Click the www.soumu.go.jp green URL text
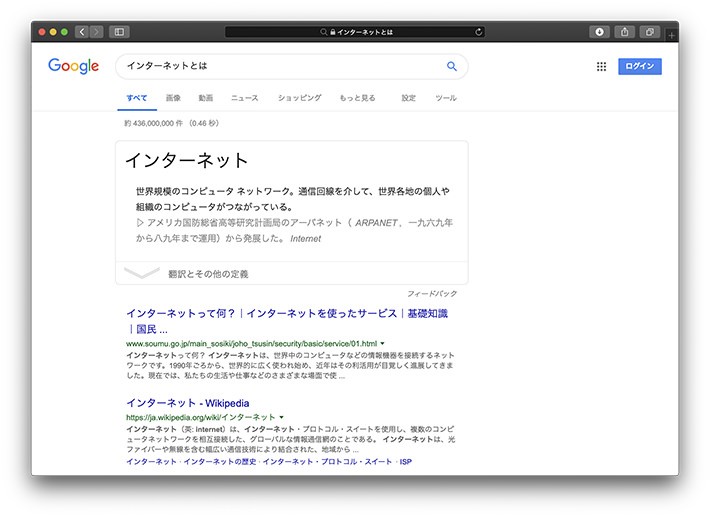 pos(252,344)
